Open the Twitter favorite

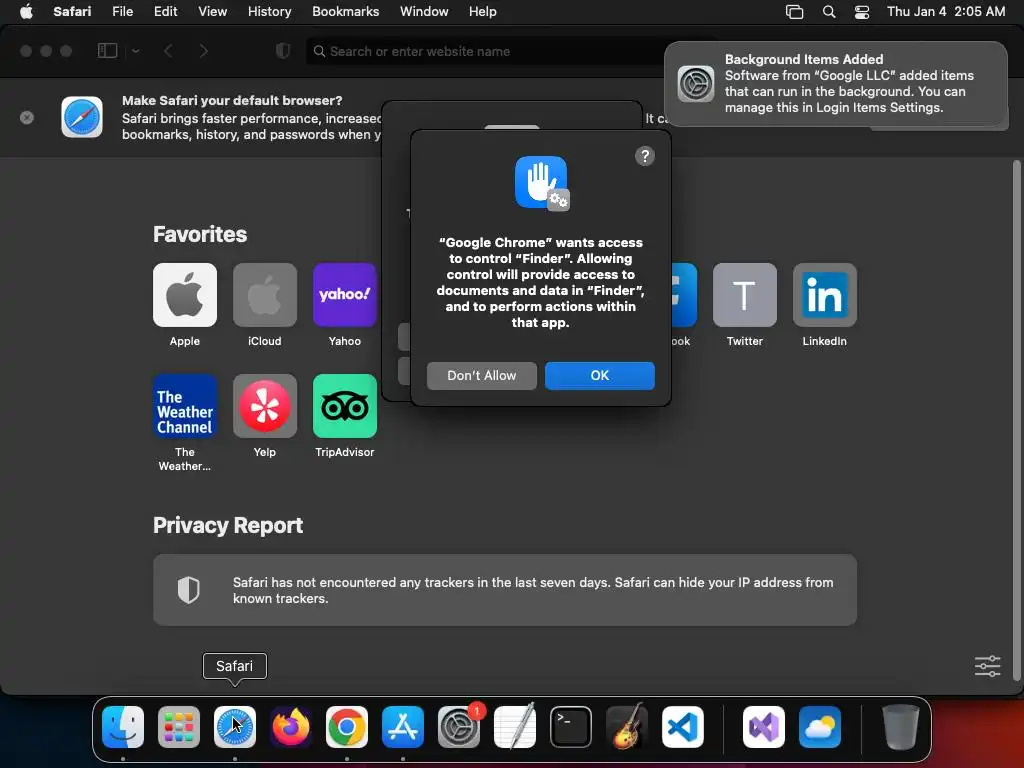click(744, 295)
